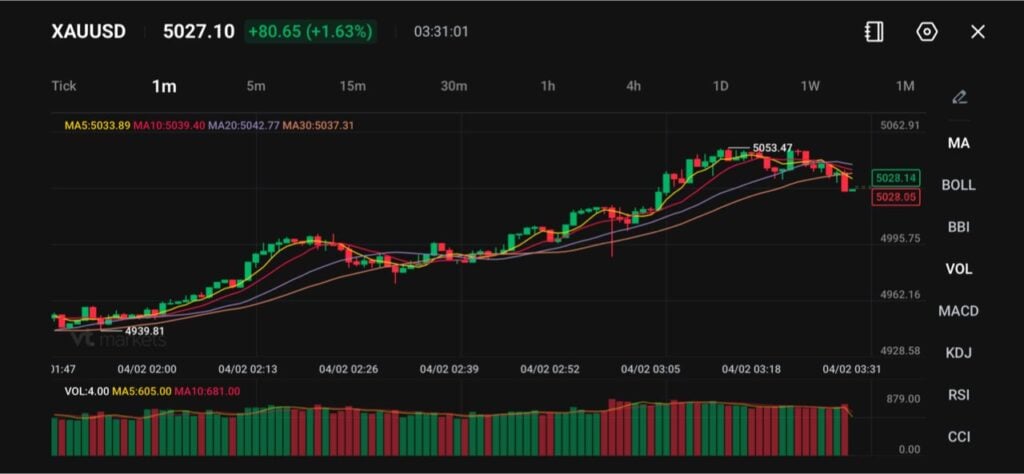Toggle the VOL indicator
Viewport: 1024px width, 474px height.
click(x=958, y=269)
